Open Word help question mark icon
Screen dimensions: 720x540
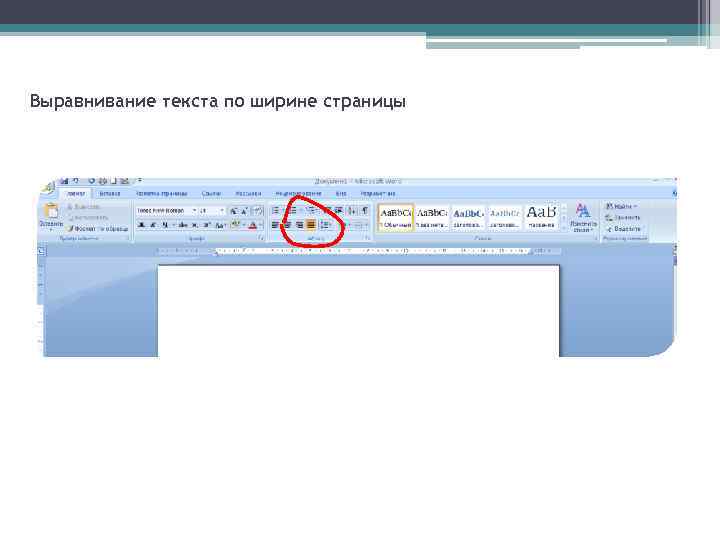tap(675, 194)
